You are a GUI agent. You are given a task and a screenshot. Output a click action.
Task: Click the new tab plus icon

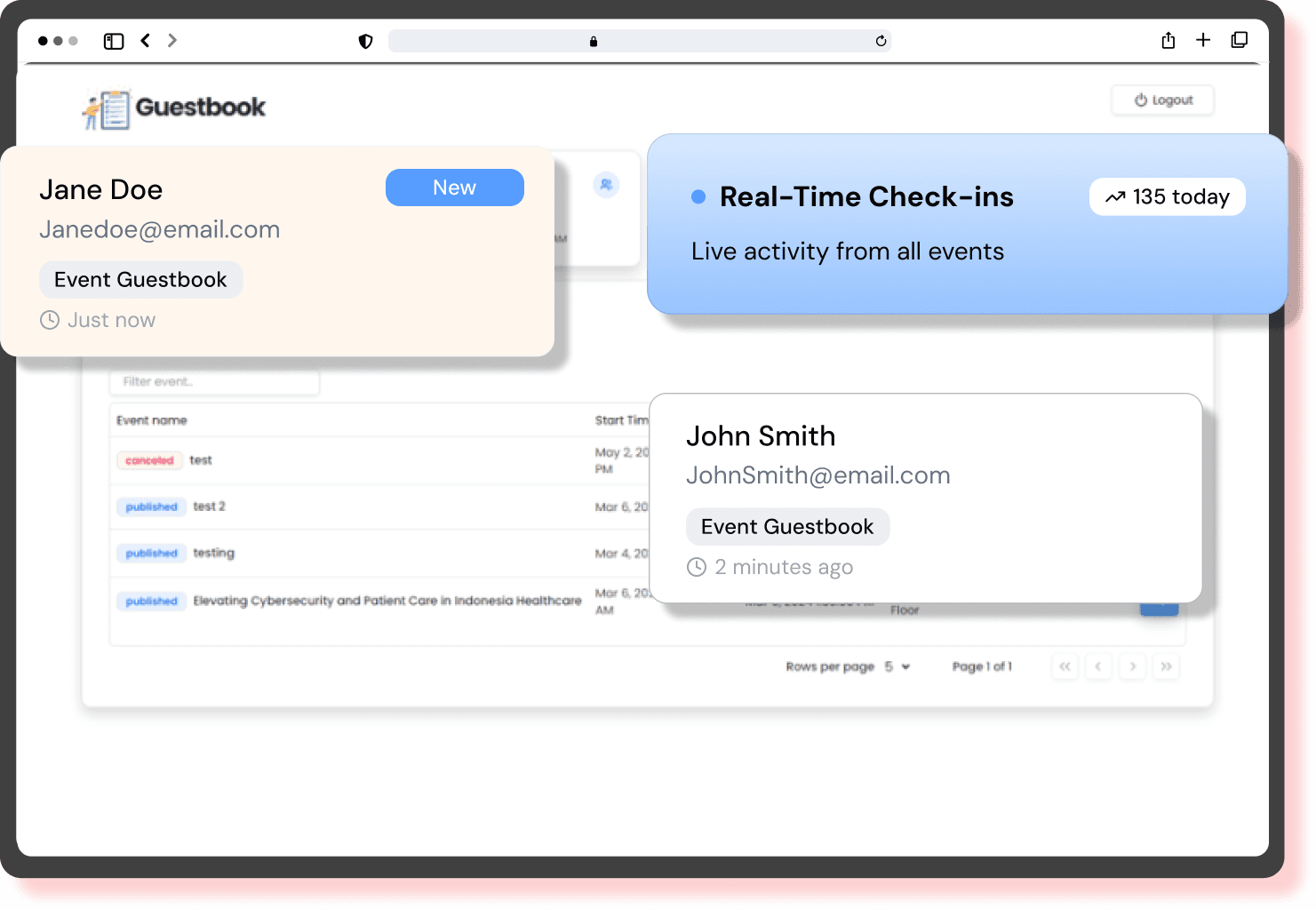tap(1203, 40)
